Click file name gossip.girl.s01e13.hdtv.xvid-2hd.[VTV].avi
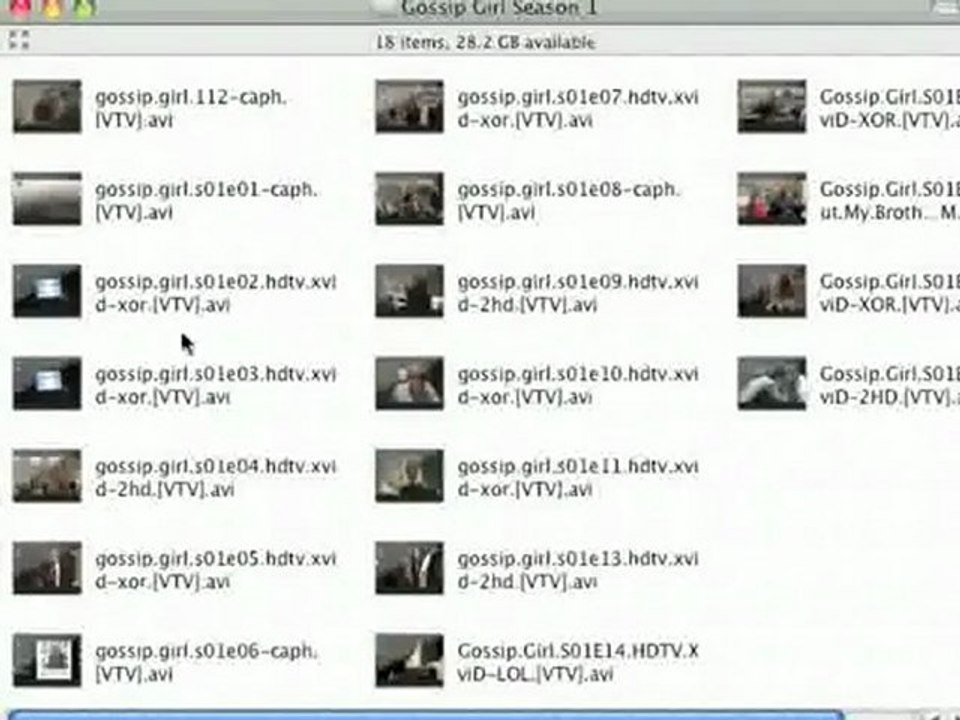Viewport: 960px width, 720px height. pos(578,570)
